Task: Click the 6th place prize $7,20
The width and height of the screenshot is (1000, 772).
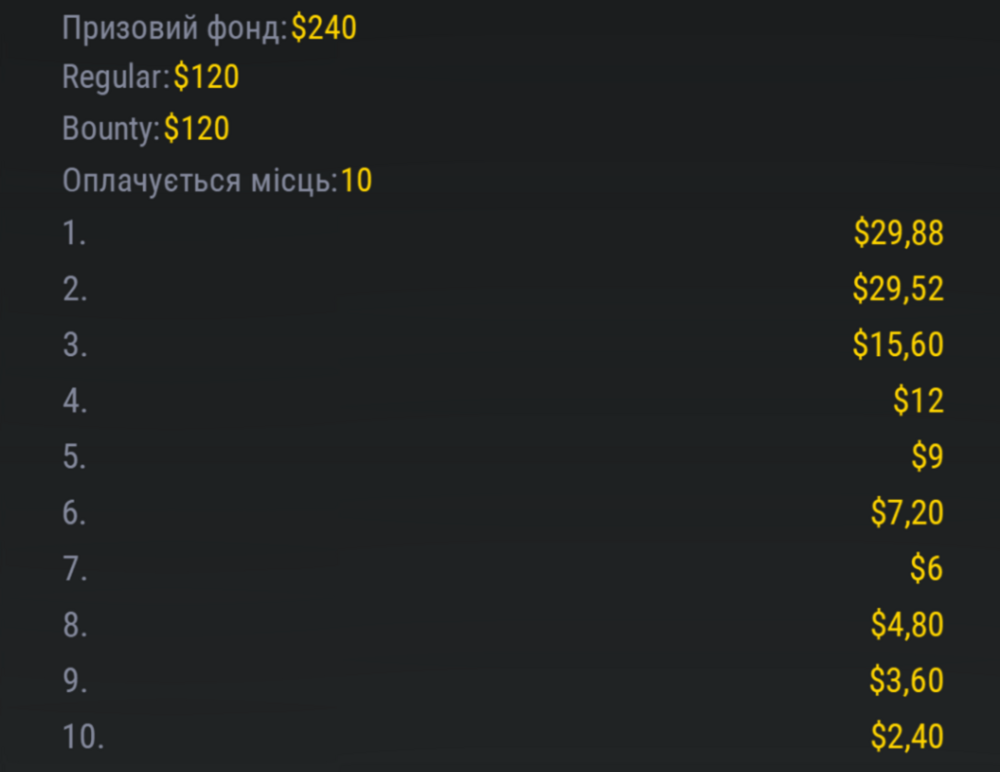Action: (x=907, y=512)
